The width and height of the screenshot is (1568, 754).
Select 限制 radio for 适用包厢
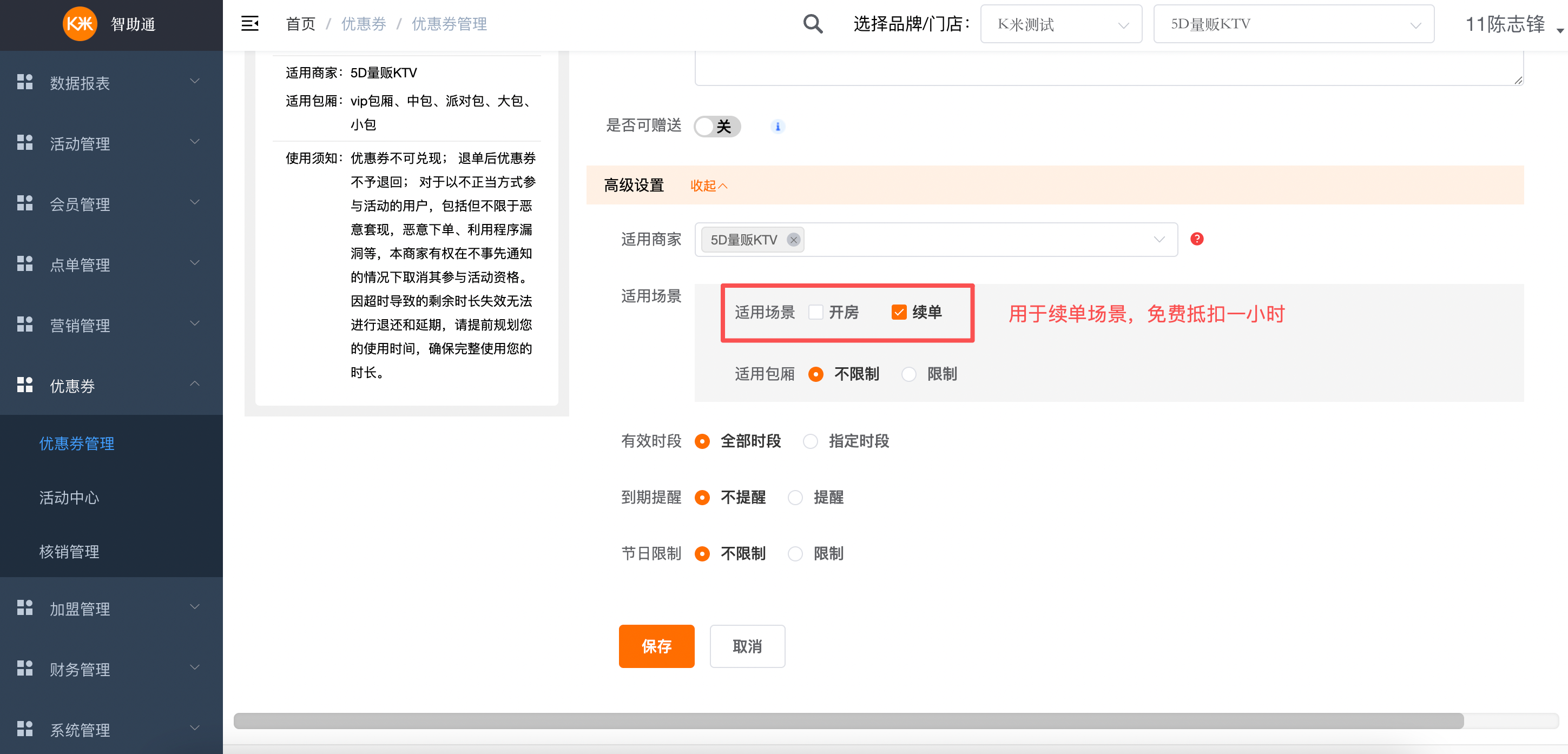pos(909,374)
